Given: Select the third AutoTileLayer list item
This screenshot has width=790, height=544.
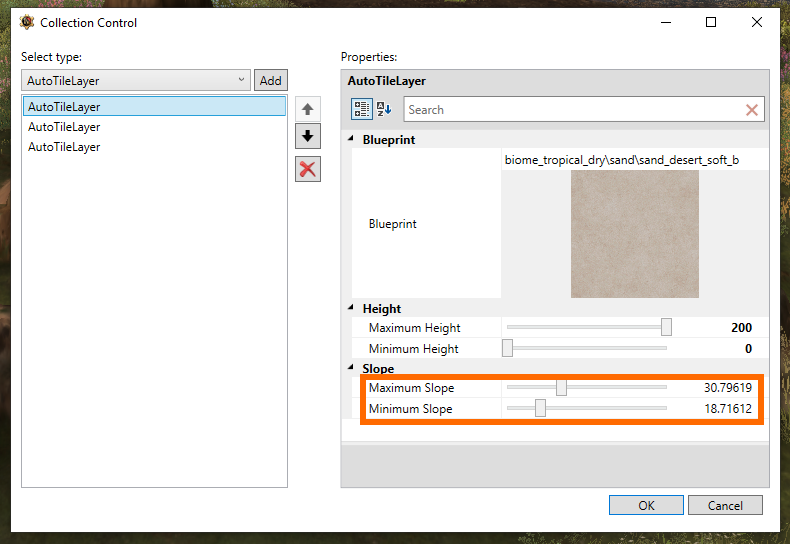Looking at the screenshot, I should pyautogui.click(x=154, y=147).
